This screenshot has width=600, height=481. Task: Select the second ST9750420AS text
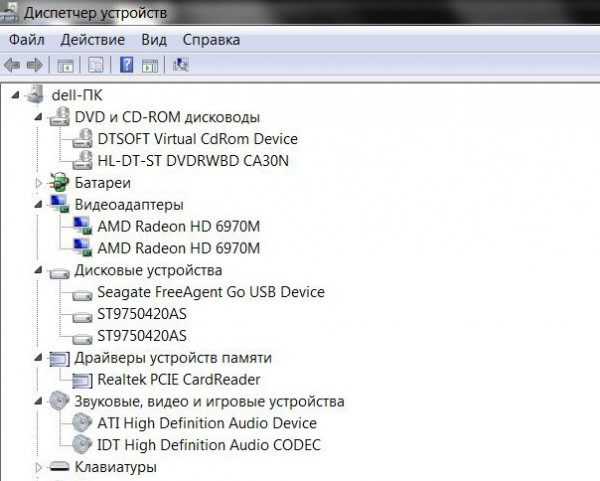point(142,336)
